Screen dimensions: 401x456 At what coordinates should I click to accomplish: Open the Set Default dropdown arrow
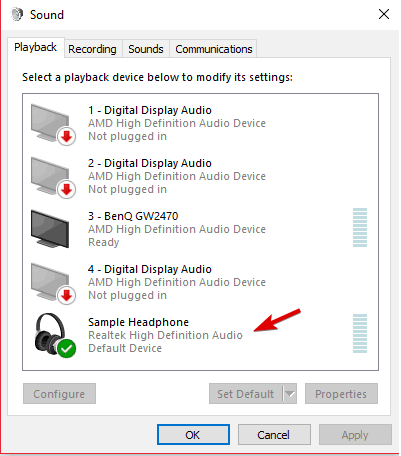(x=290, y=394)
